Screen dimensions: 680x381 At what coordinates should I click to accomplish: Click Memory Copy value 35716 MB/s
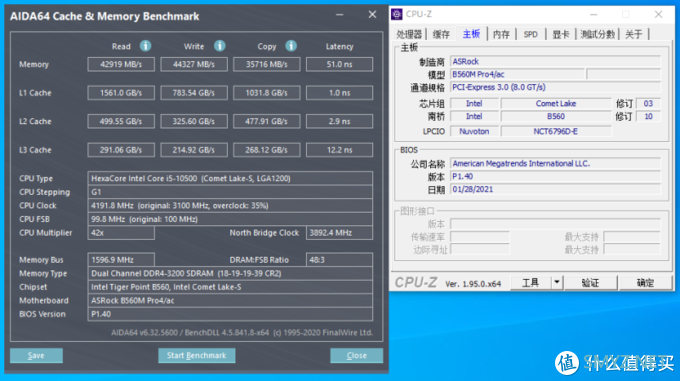click(x=267, y=64)
